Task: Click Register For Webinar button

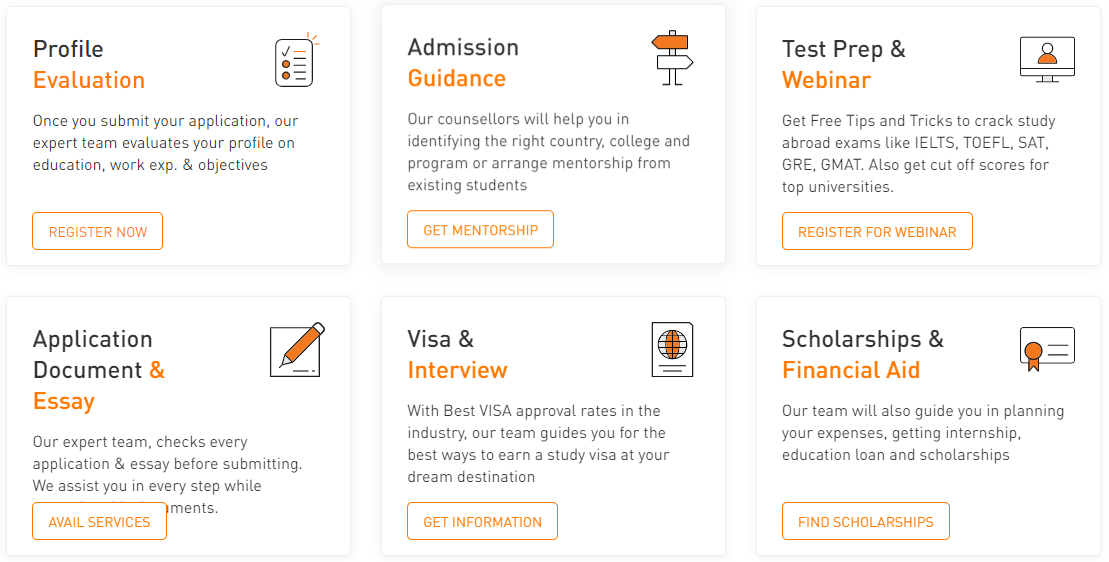Action: [877, 232]
